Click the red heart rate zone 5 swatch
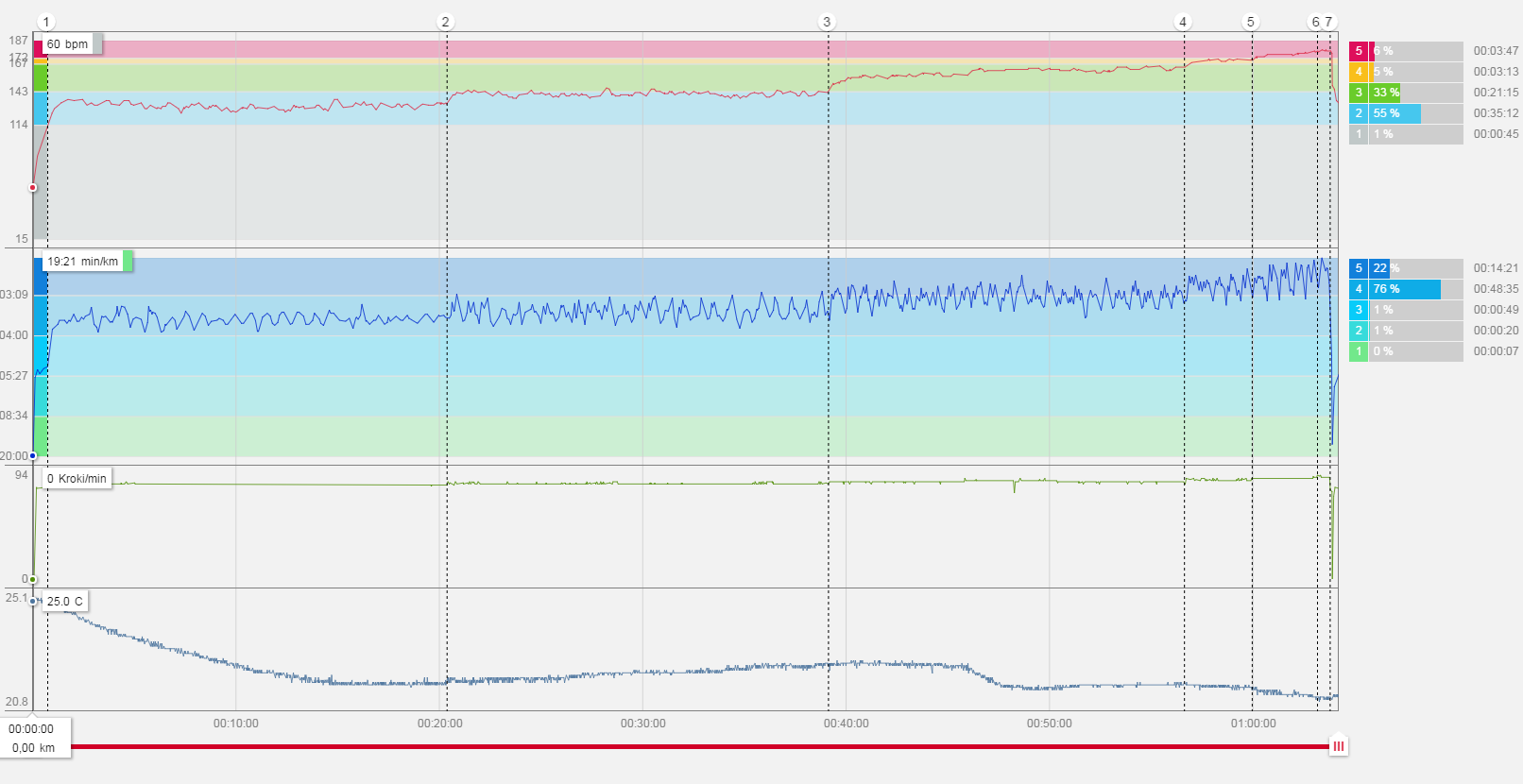This screenshot has height=784, width=1523. point(1359,51)
